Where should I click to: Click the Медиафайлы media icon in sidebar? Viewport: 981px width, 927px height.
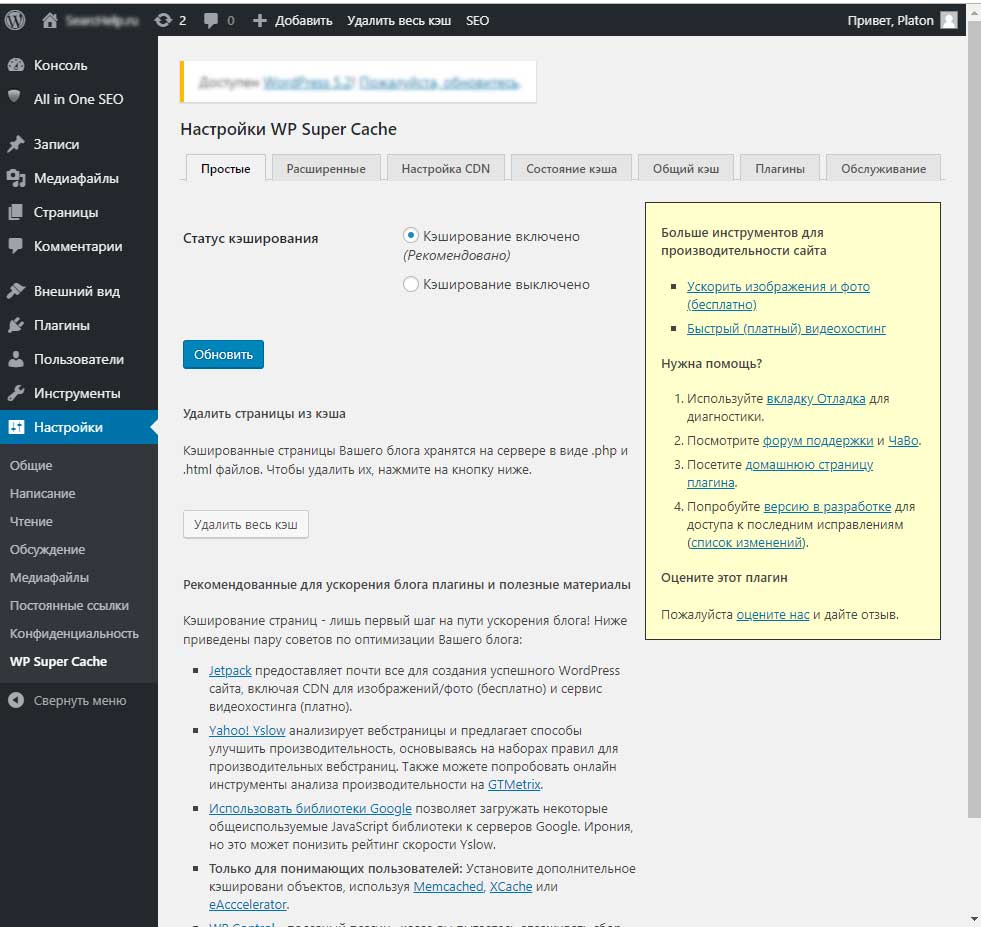tap(16, 178)
